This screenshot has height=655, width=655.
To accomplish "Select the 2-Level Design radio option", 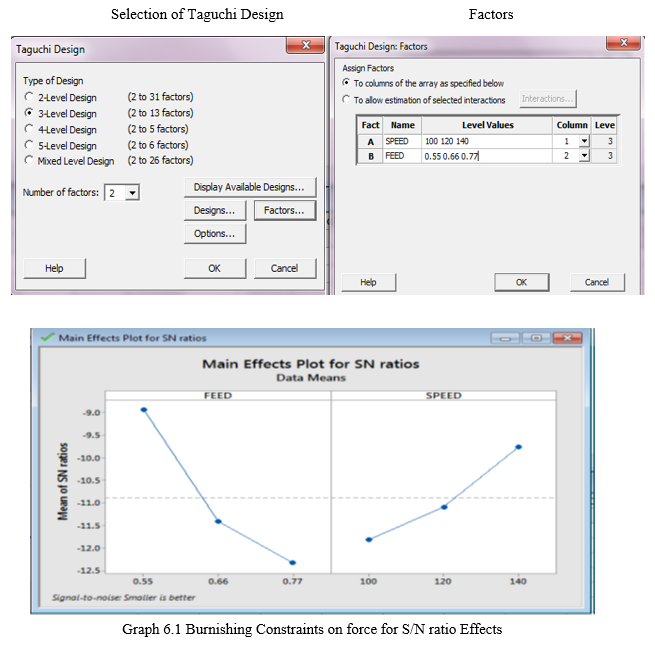I will click(x=30, y=97).
